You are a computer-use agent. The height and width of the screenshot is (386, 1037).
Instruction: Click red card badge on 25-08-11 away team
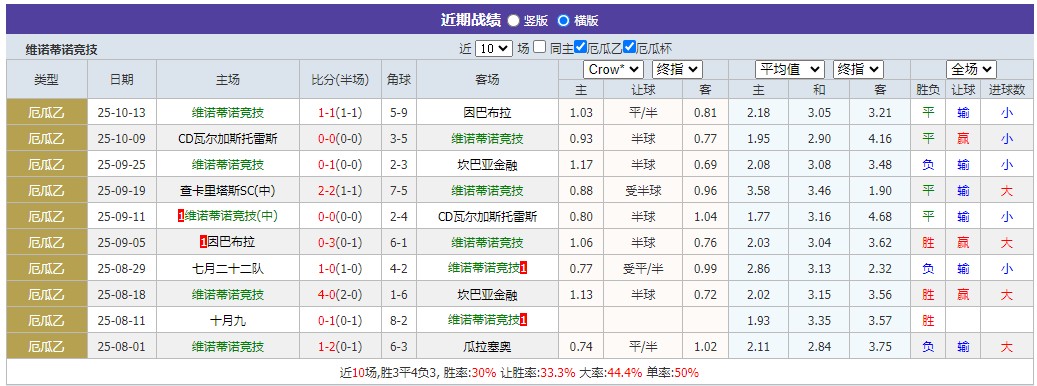(x=524, y=321)
